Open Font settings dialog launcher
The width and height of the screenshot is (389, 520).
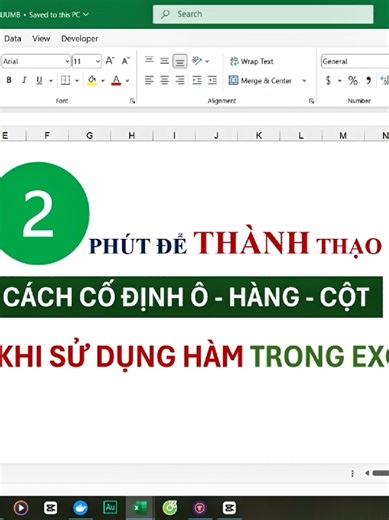(132, 101)
